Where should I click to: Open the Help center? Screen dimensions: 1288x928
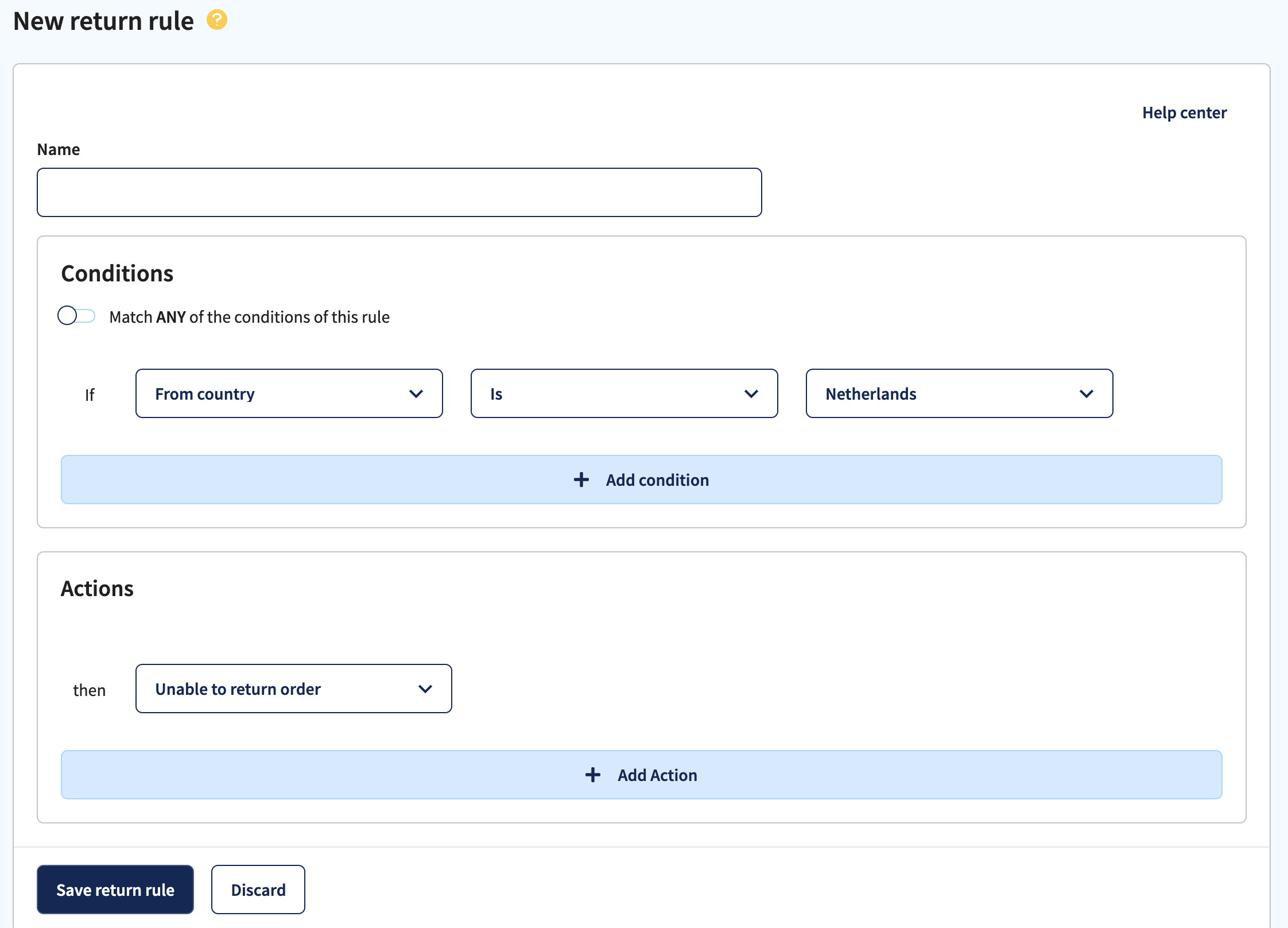(x=1184, y=113)
